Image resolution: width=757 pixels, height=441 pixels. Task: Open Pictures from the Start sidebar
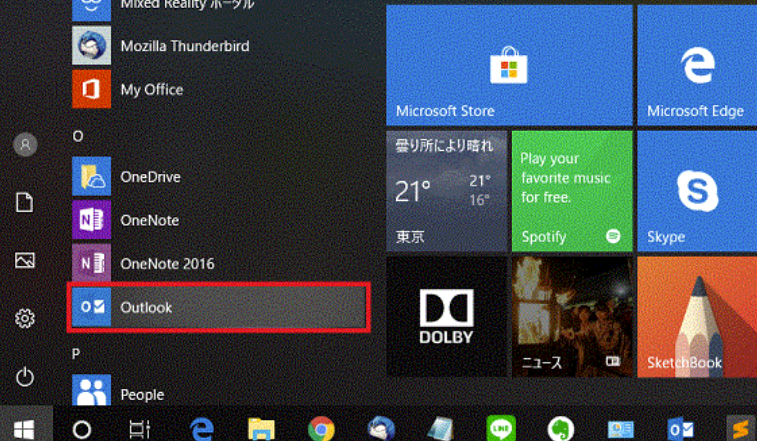point(25,260)
